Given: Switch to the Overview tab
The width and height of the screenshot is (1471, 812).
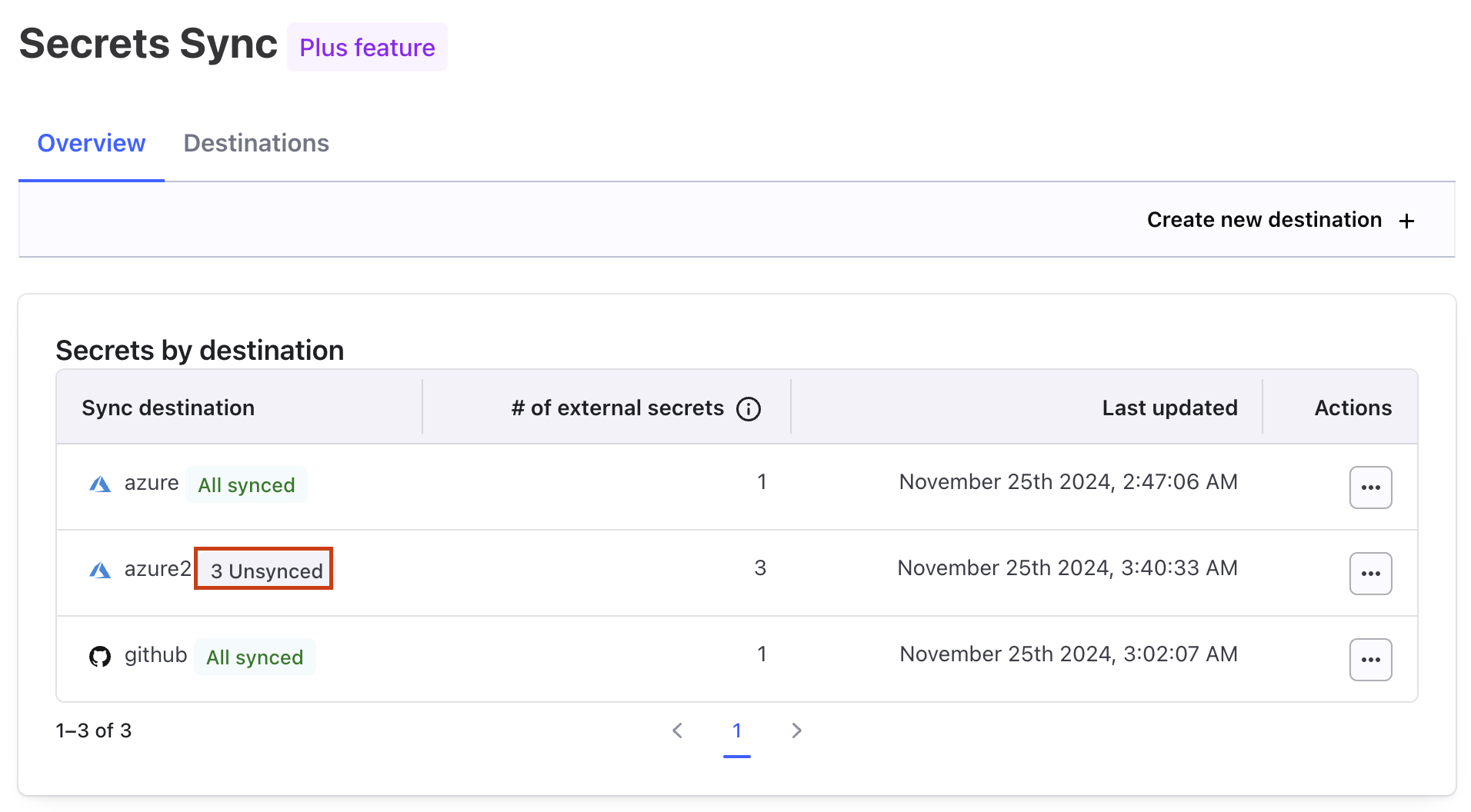Looking at the screenshot, I should [92, 144].
